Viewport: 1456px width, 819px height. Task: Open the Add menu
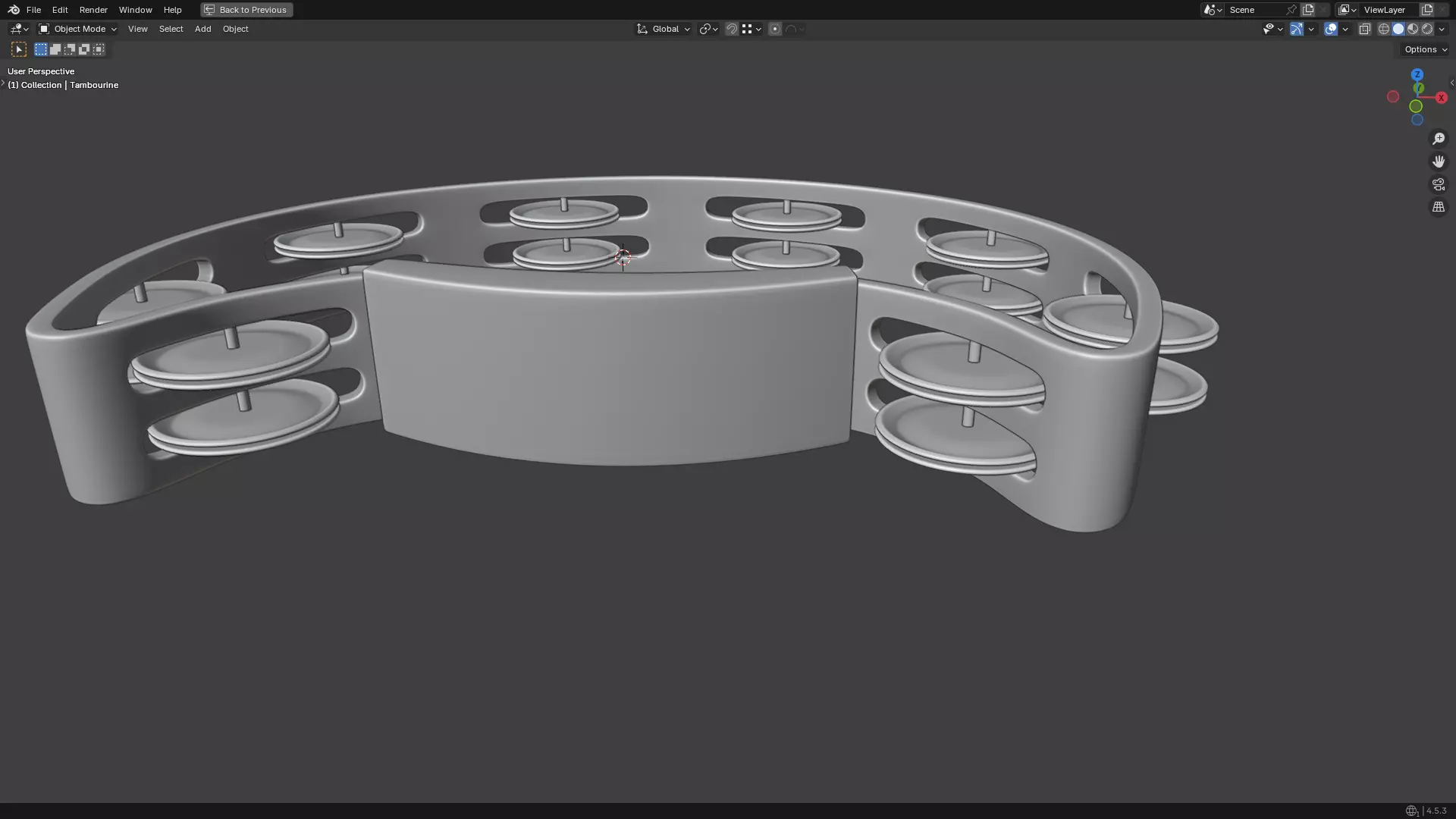point(202,29)
